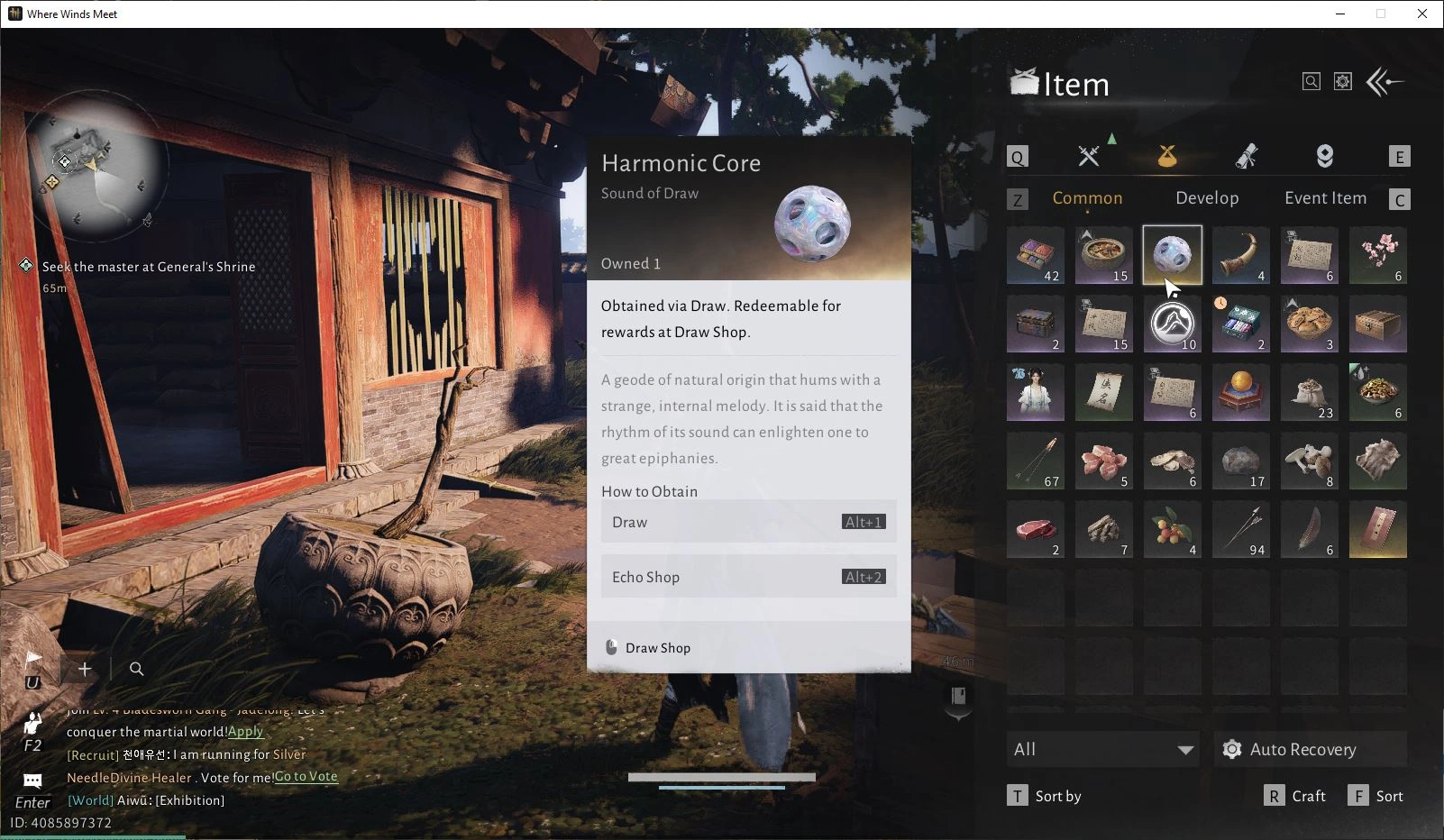This screenshot has height=840, width=1444.
Task: Select the dark treasure chest with count 2
Action: pos(1036,324)
